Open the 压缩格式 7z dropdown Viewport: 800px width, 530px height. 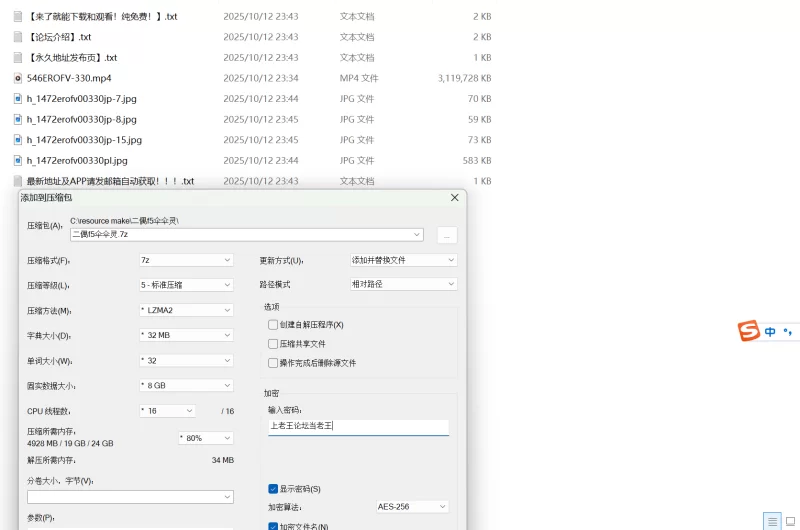point(185,260)
